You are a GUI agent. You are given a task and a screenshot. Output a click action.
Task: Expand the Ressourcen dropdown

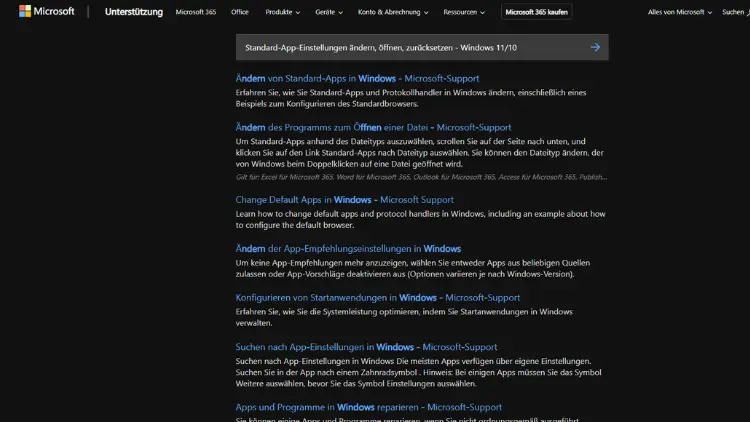click(x=463, y=12)
